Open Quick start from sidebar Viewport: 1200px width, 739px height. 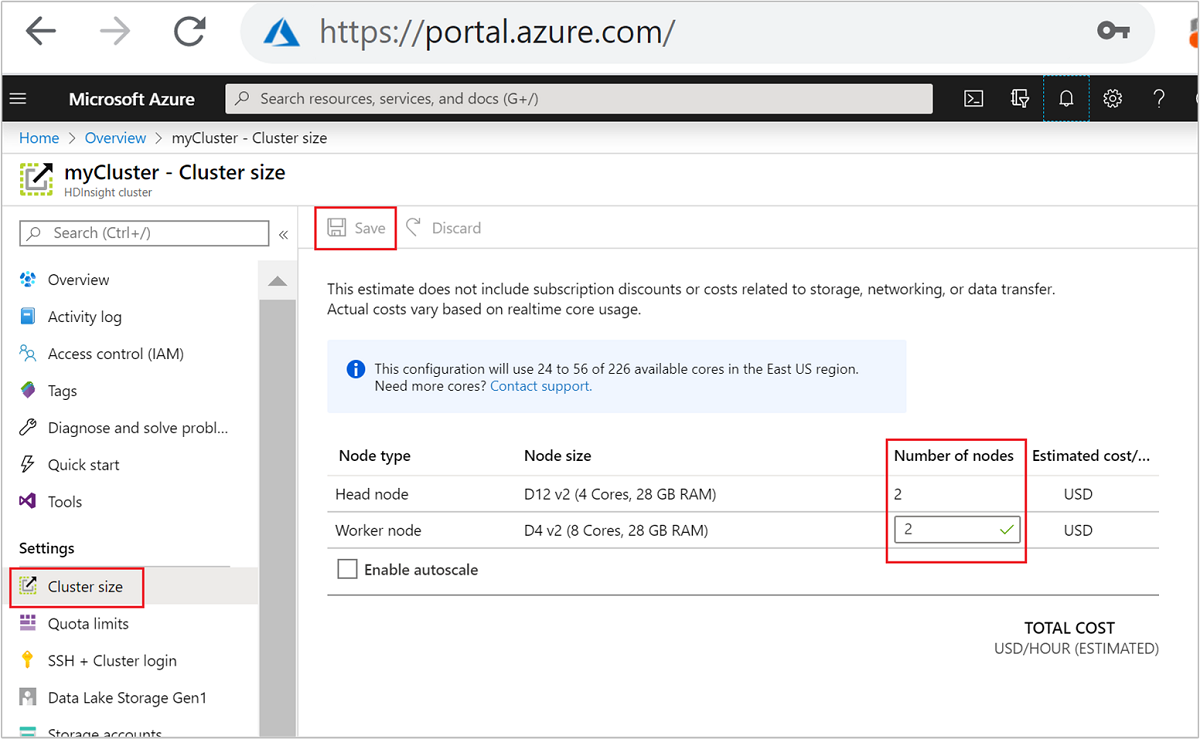point(85,464)
